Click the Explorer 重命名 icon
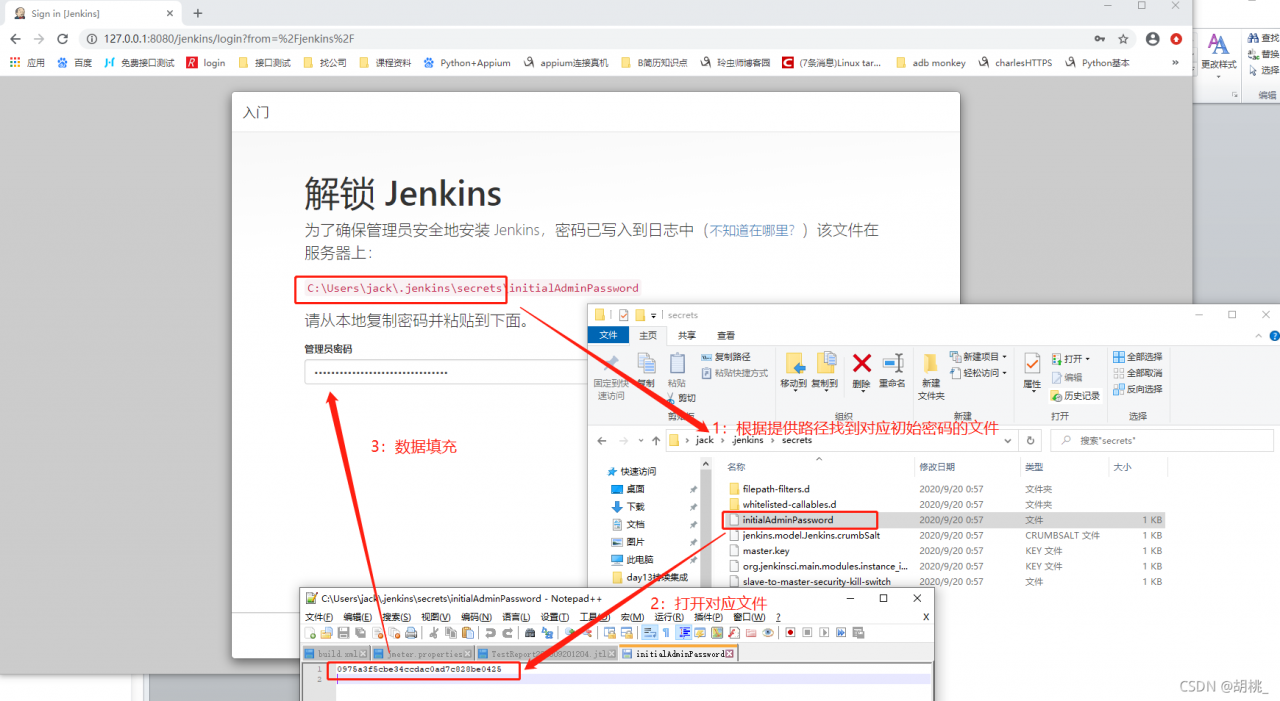1280x701 pixels. (x=892, y=363)
